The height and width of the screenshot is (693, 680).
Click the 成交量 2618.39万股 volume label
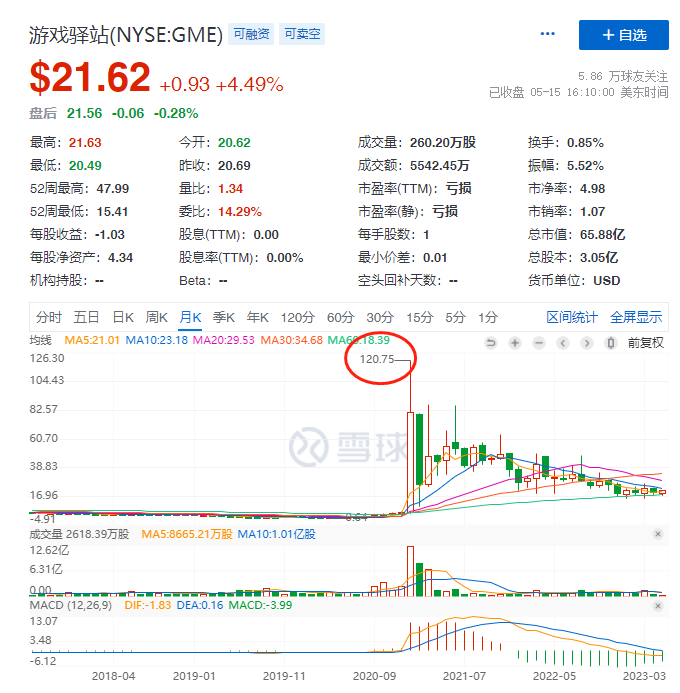pyautogui.click(x=79, y=534)
